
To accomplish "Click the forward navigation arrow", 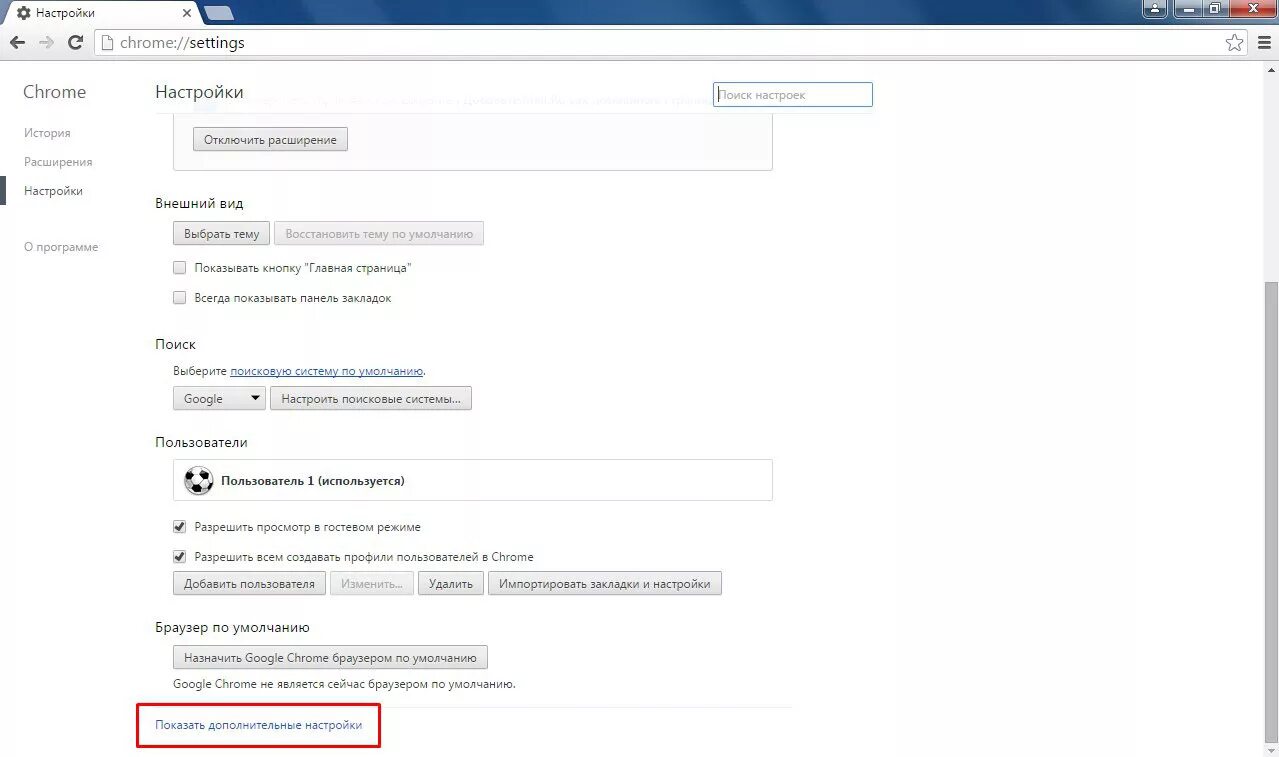I will pos(46,43).
